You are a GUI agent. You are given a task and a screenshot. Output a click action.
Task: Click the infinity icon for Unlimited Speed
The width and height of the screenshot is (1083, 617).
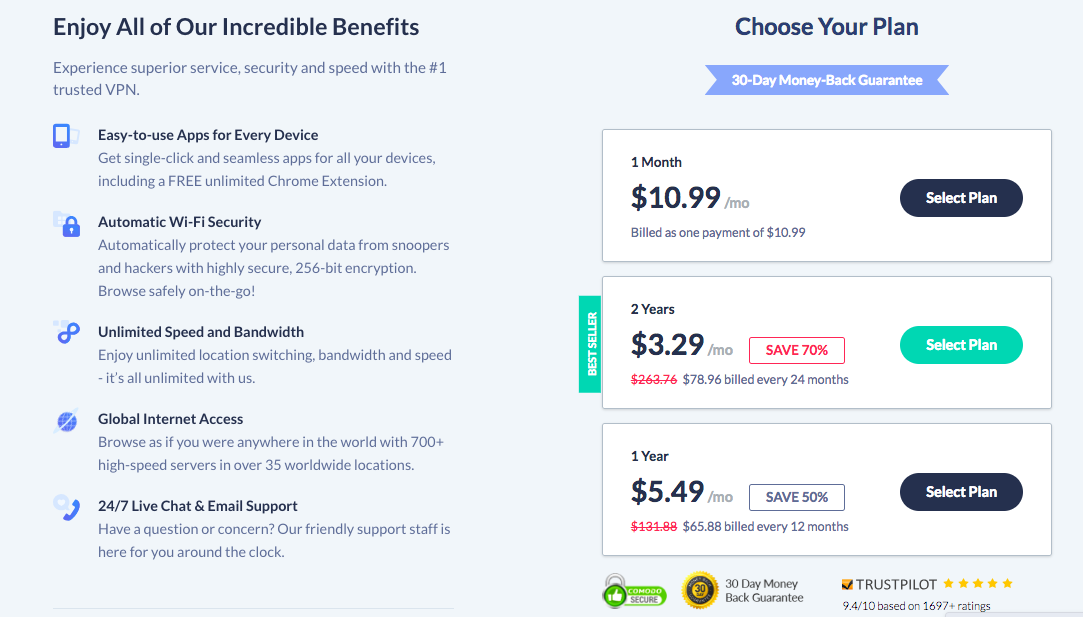pyautogui.click(x=67, y=333)
